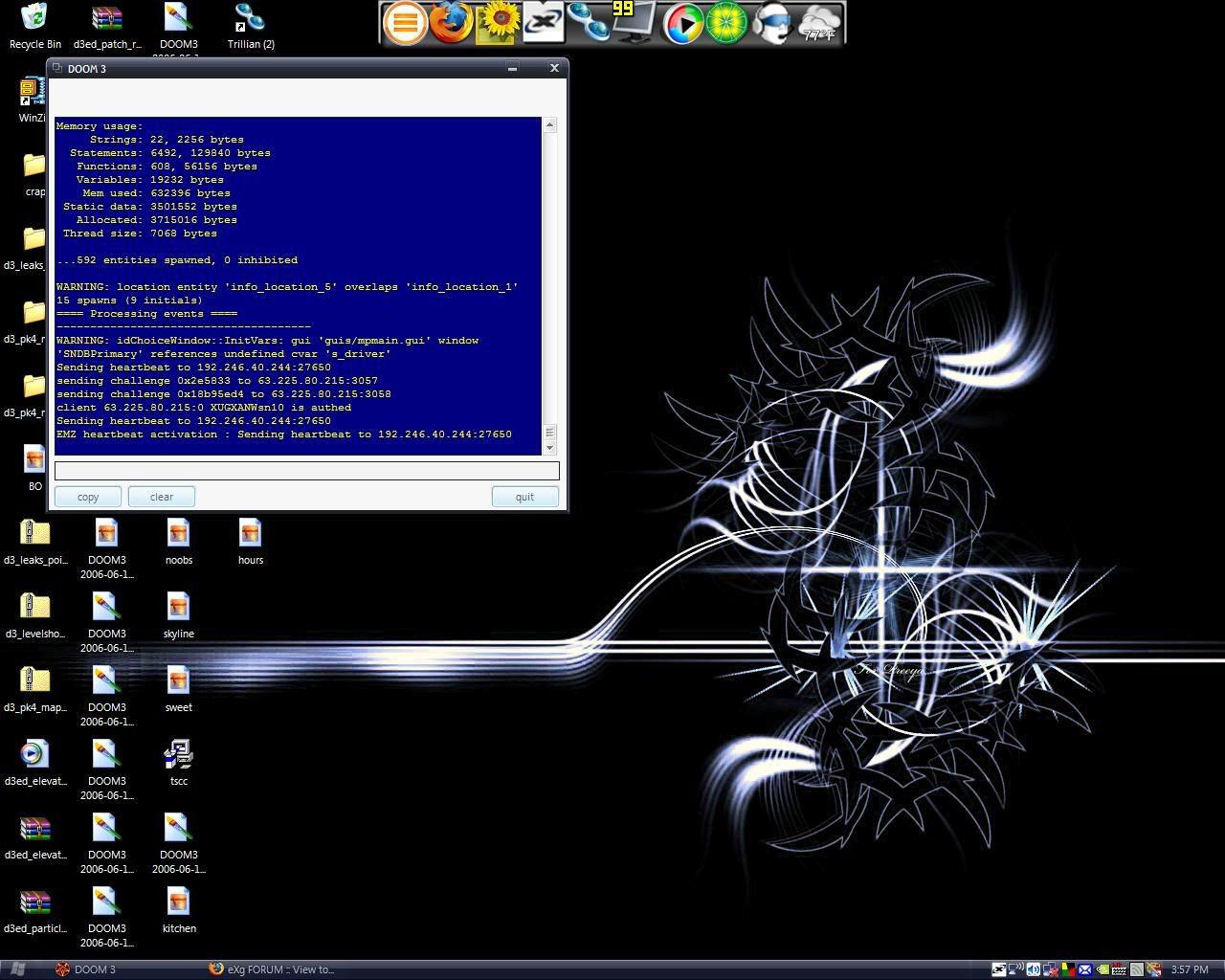Open the crap folder on the desktop
Image resolution: width=1225 pixels, height=980 pixels.
pos(34,174)
